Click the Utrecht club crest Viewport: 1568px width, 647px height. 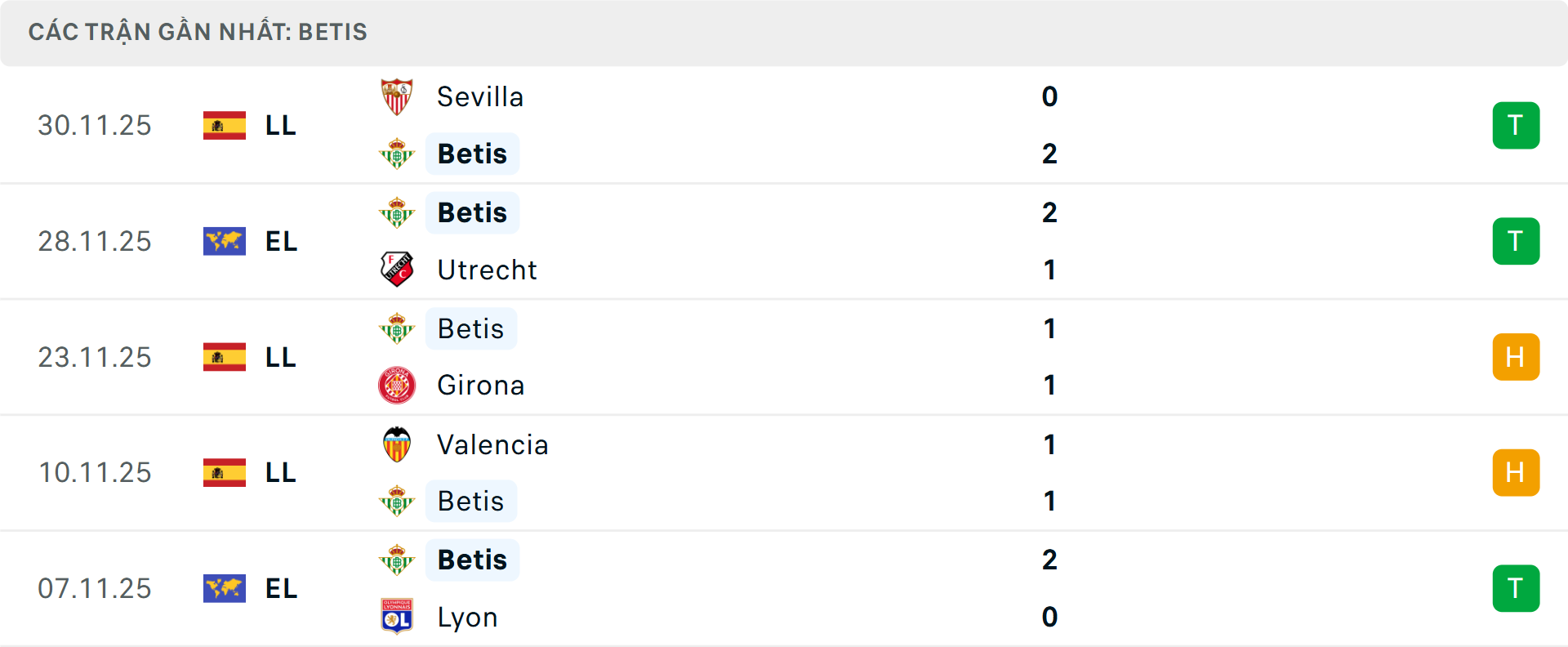(397, 270)
